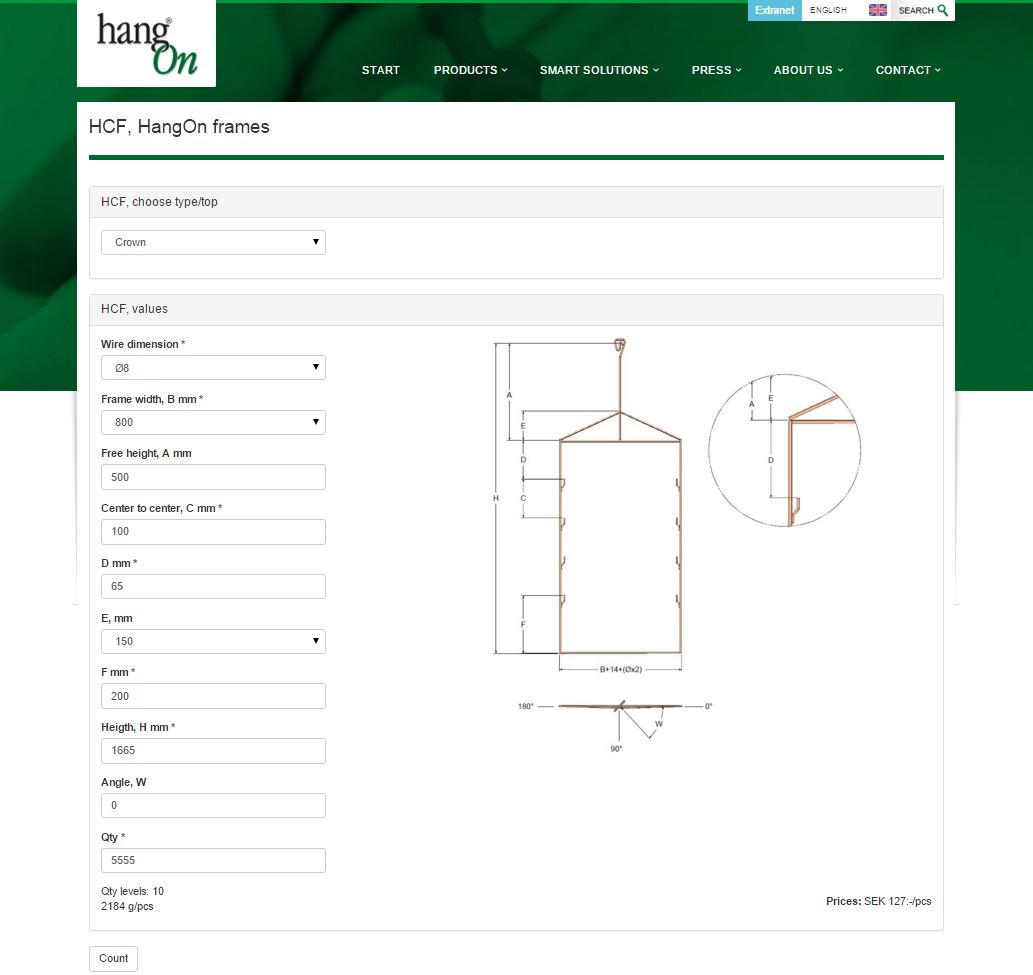The image size is (1033, 975).
Task: Click the Center to center C field
Action: [x=213, y=532]
